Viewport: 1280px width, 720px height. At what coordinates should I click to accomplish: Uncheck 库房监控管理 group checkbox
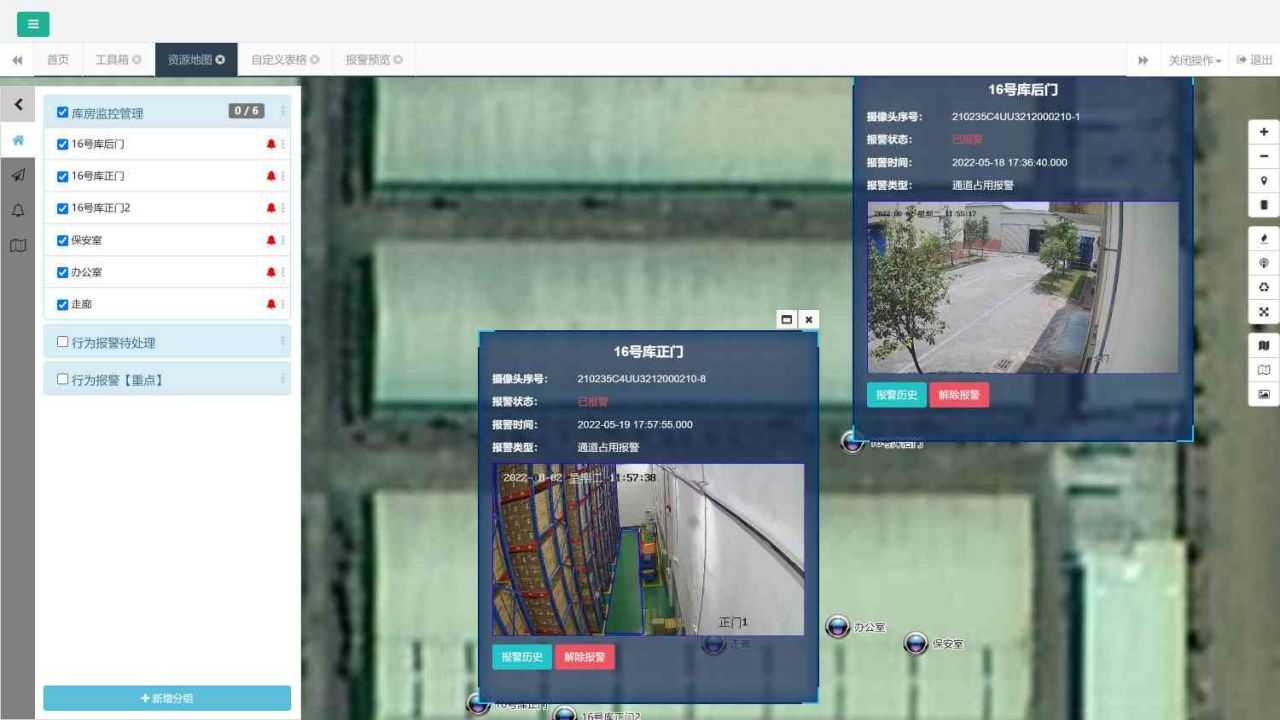pos(63,113)
